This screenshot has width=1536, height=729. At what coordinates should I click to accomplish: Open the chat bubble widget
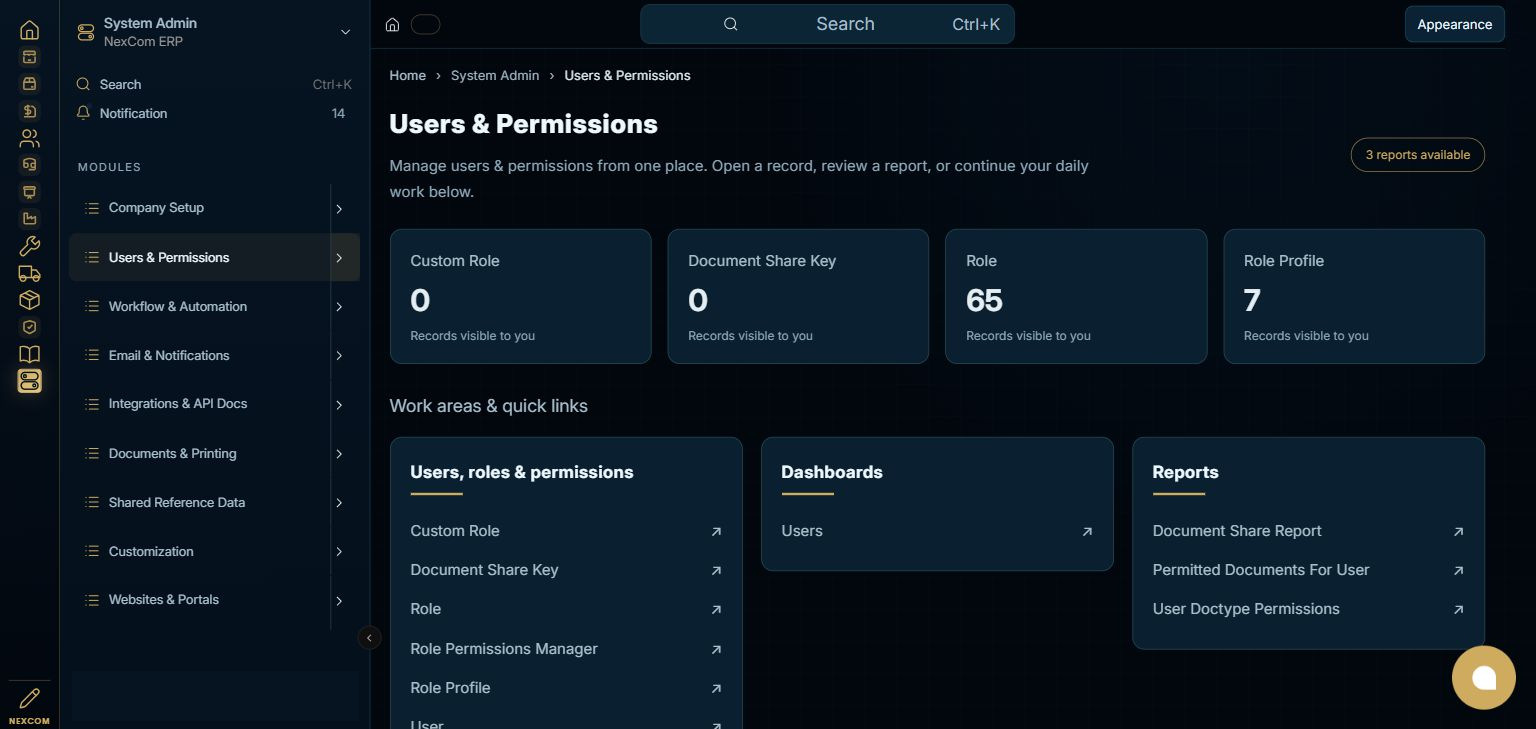pyautogui.click(x=1484, y=678)
